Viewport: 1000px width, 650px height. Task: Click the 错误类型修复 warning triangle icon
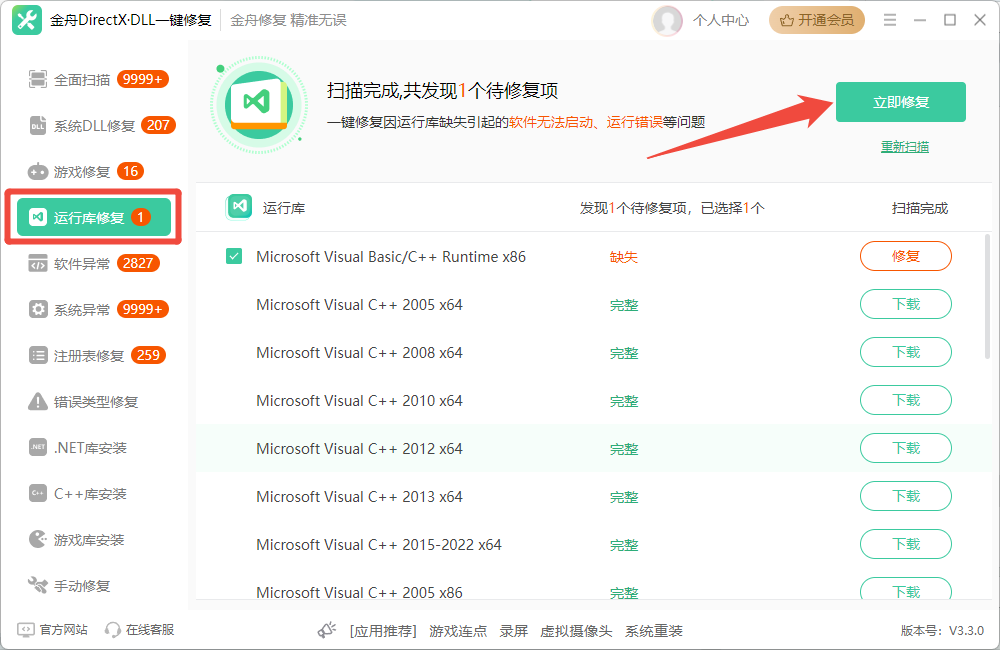point(38,401)
